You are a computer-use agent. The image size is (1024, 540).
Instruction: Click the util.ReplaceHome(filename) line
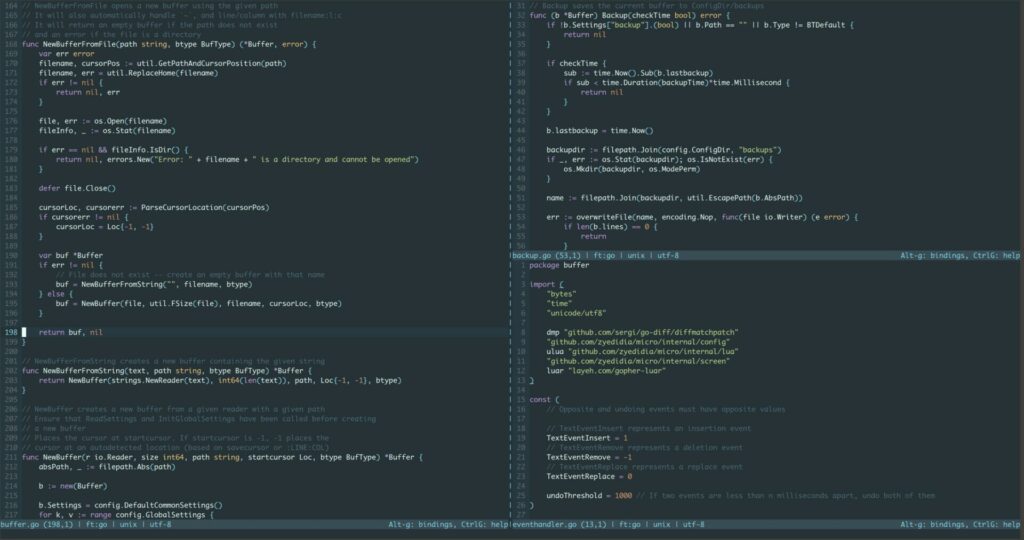pos(128,73)
